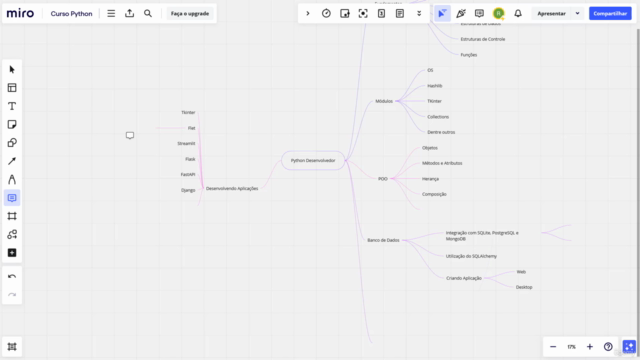Select the Django node
The width and height of the screenshot is (640, 360).
[188, 190]
